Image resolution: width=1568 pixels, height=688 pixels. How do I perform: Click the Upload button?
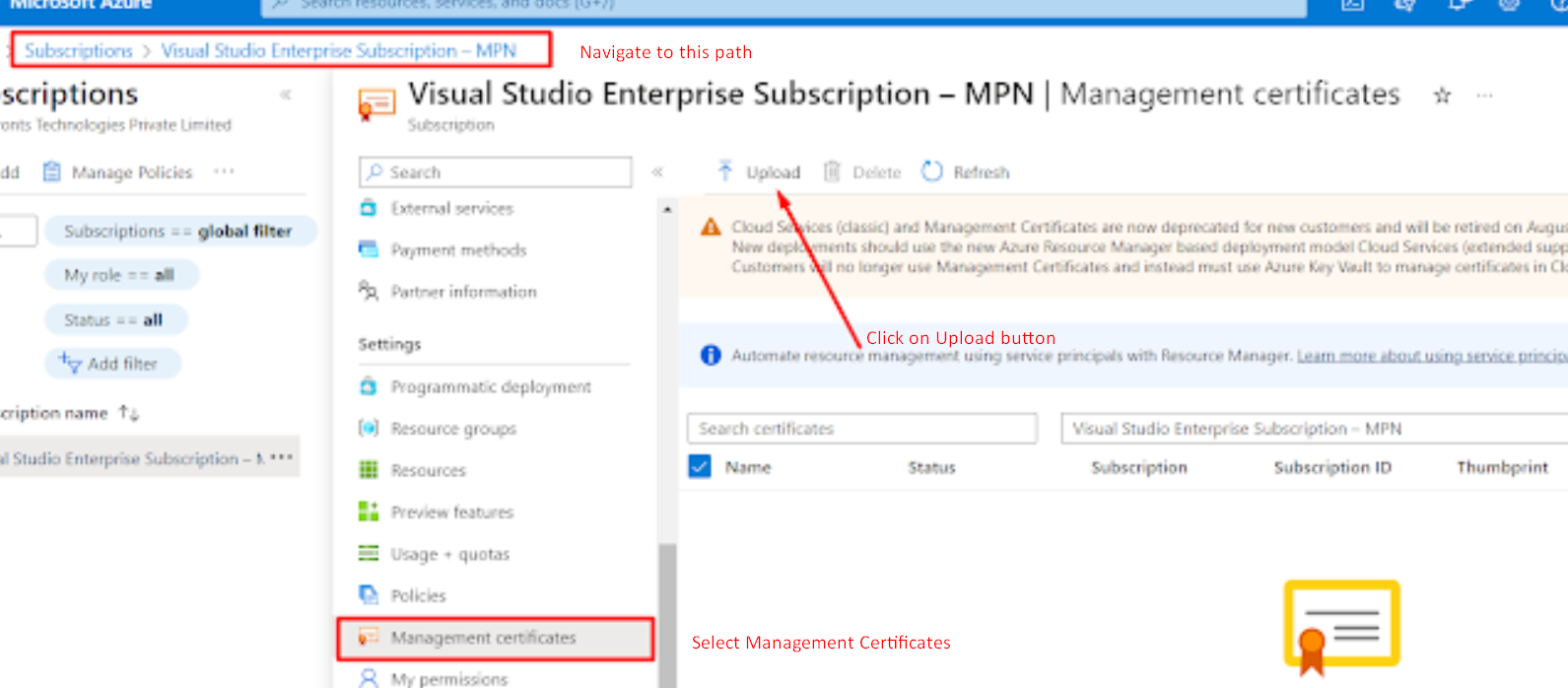click(x=759, y=172)
